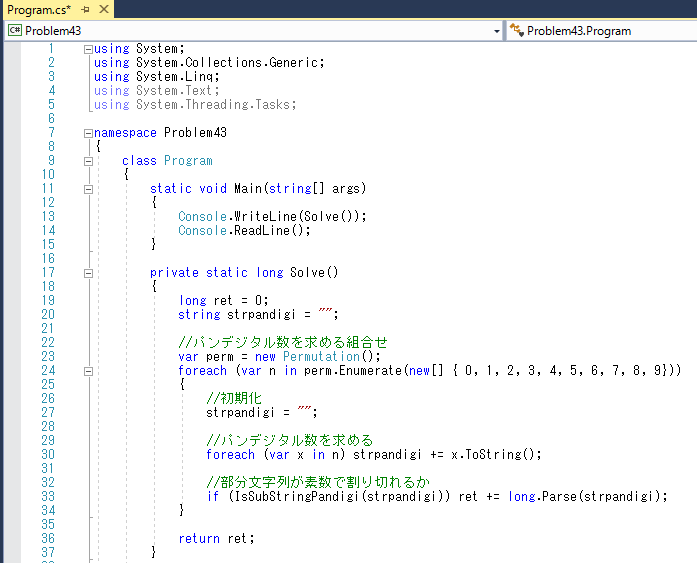Place cursor on 'using System.Linq;' line
Image resolution: width=697 pixels, height=563 pixels.
pos(156,76)
